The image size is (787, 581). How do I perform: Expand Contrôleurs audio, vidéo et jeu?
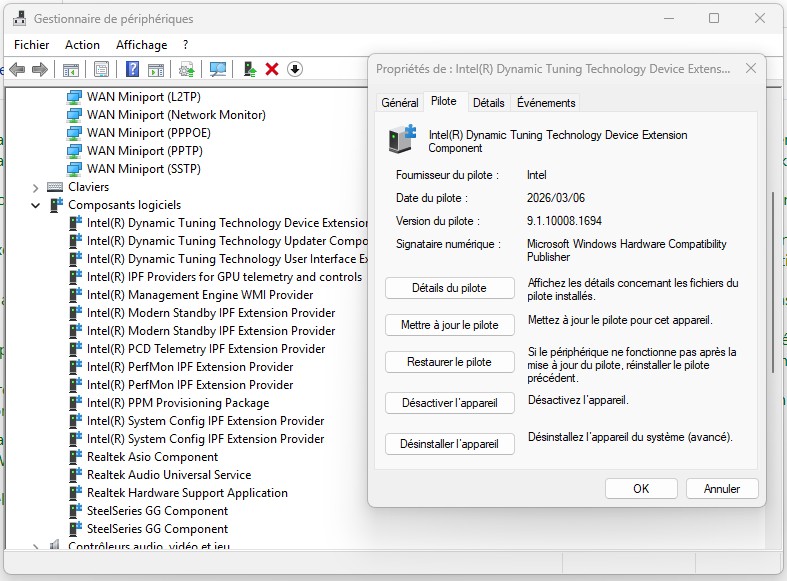[x=36, y=547]
